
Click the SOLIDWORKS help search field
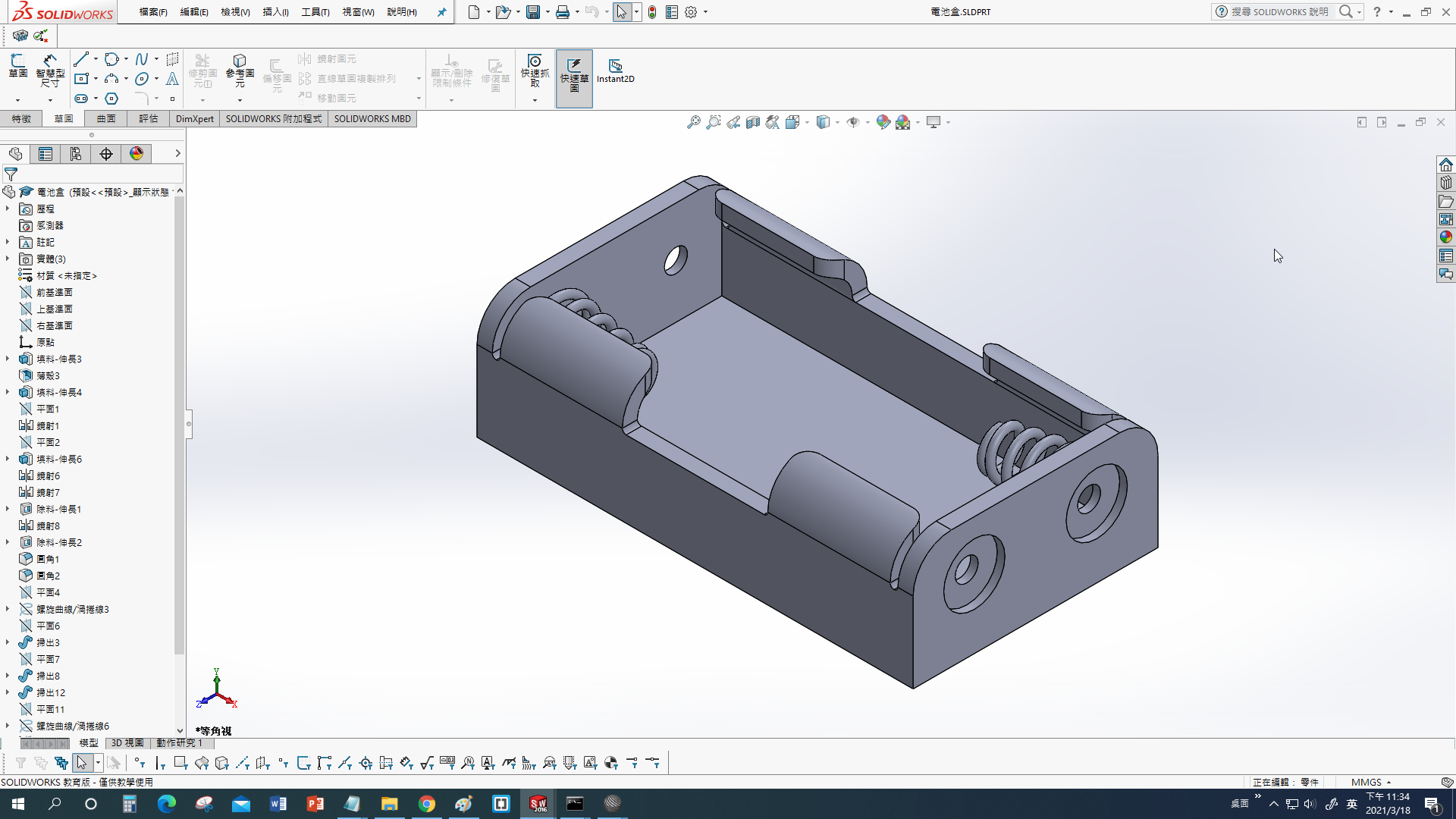pos(1280,12)
